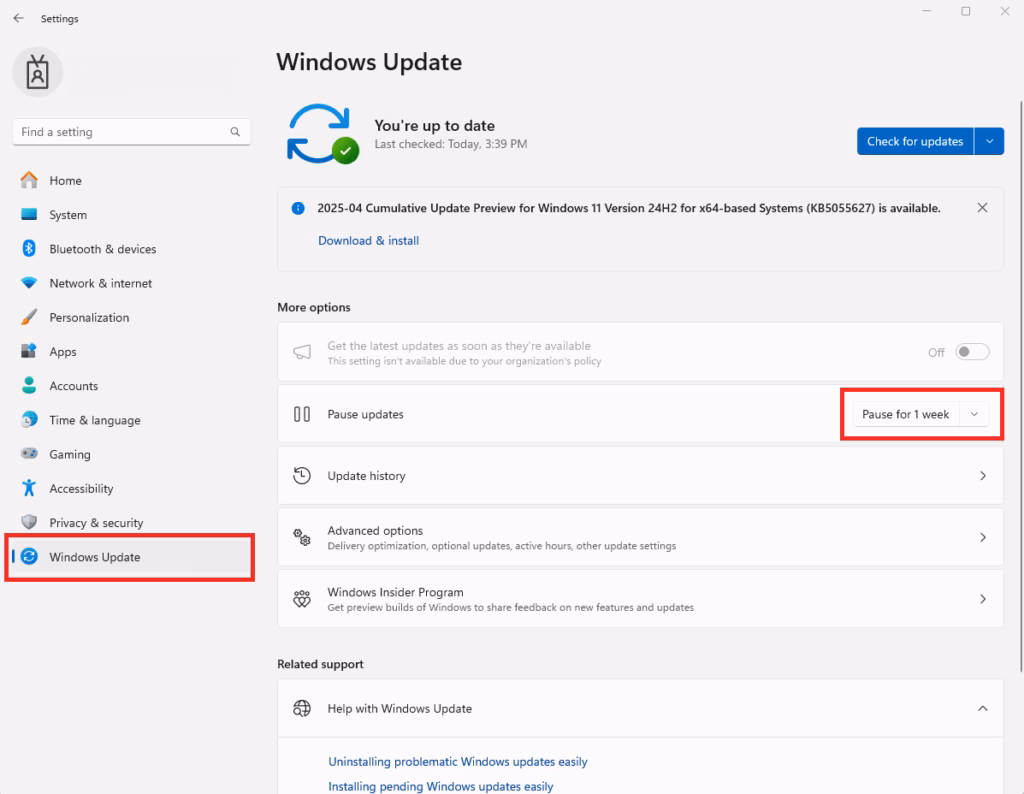The image size is (1024, 794).
Task: Click the Check for updates button
Action: [x=915, y=141]
